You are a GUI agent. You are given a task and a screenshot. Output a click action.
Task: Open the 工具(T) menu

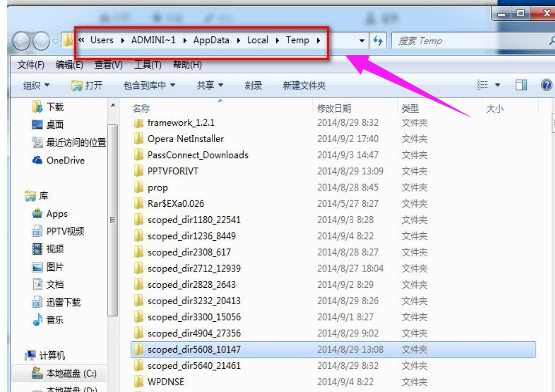tap(148, 65)
